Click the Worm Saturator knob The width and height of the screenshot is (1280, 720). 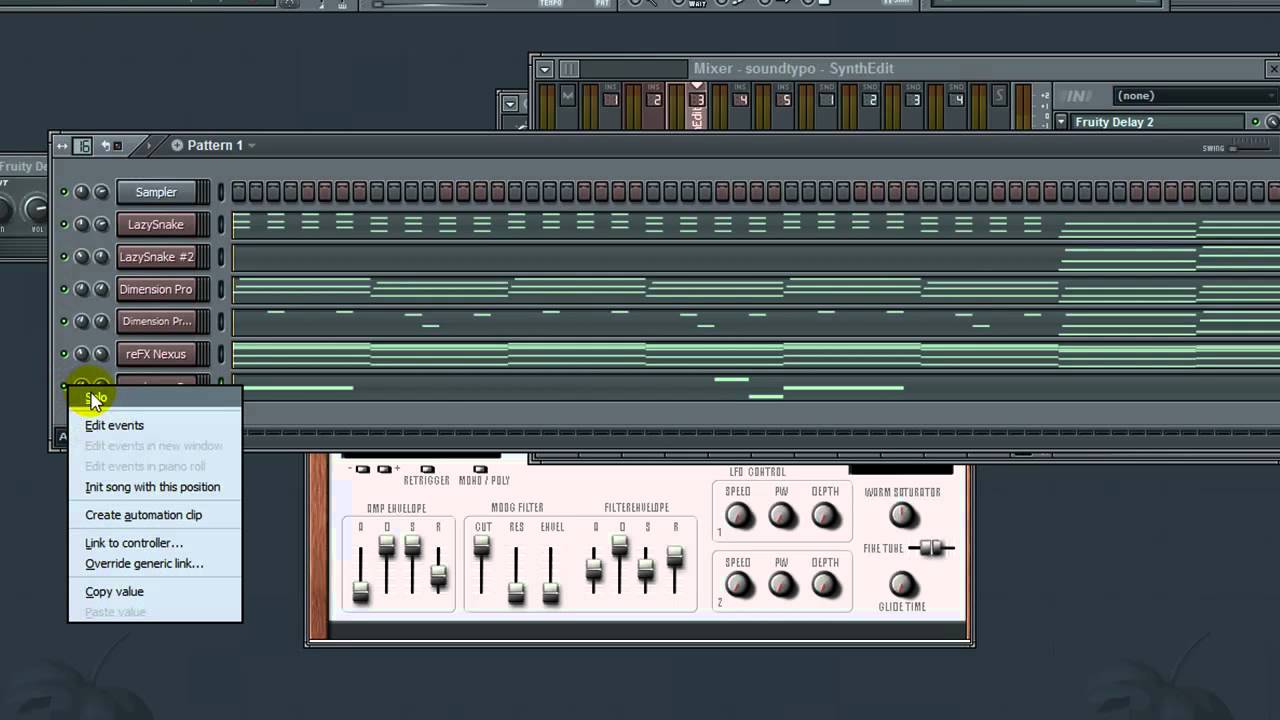pos(902,515)
